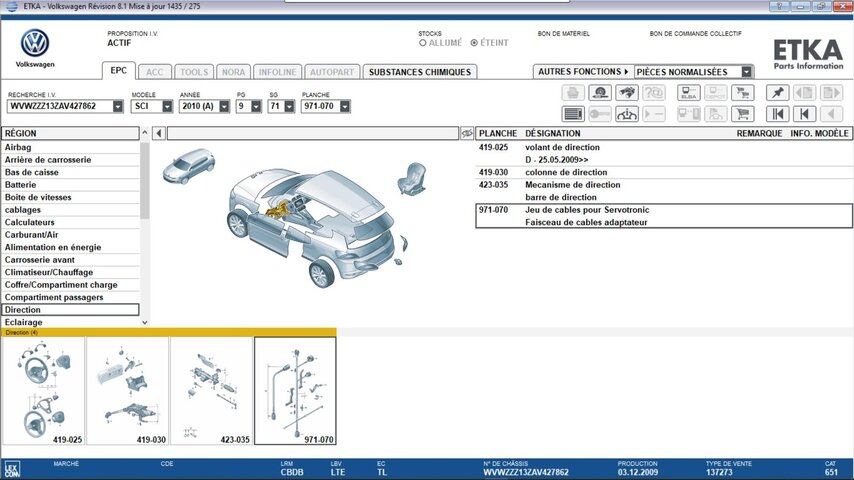Click the grayed key icon
854x480 pixels.
600,114
